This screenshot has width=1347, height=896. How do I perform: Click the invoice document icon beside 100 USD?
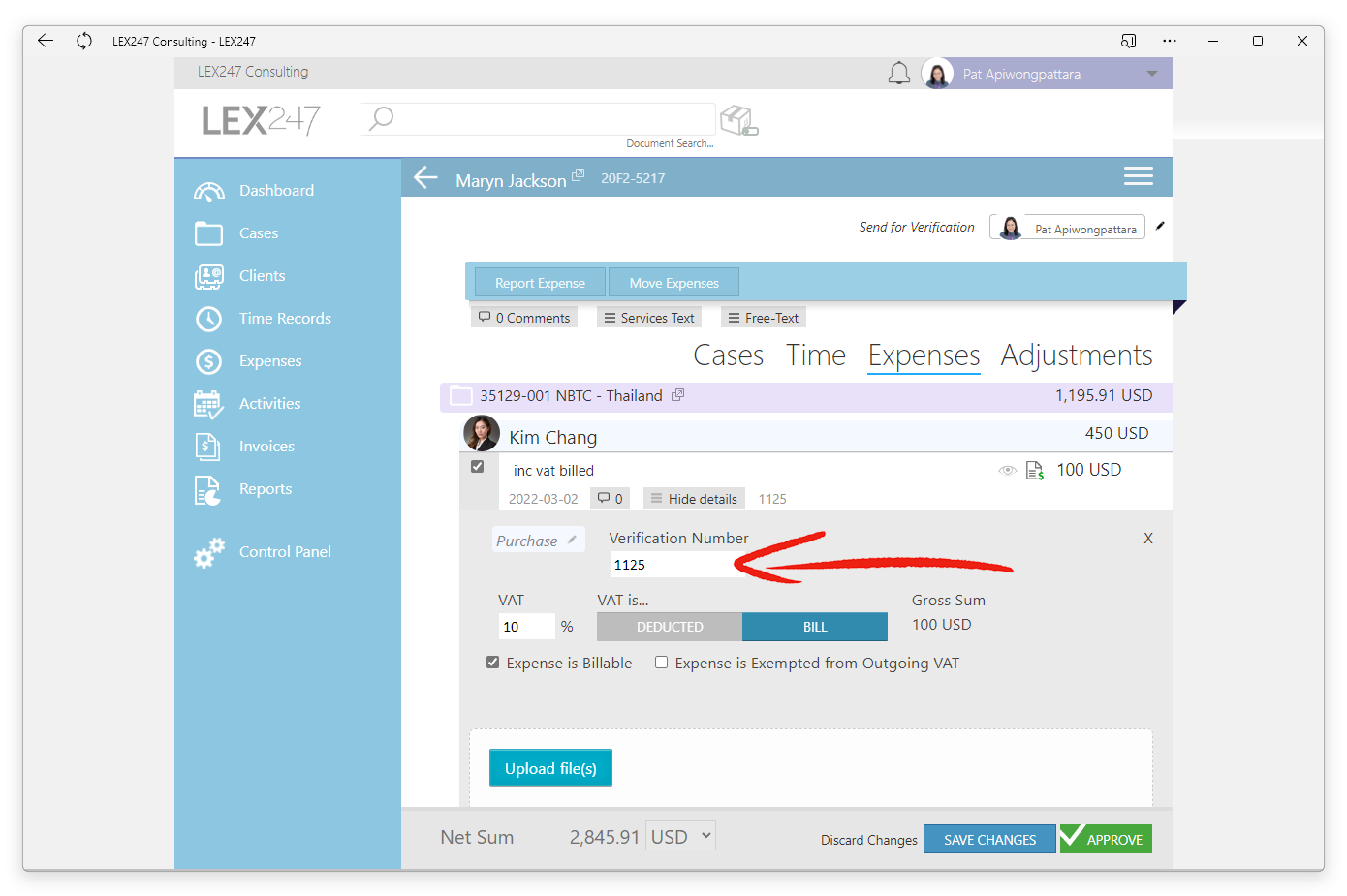click(x=1034, y=471)
